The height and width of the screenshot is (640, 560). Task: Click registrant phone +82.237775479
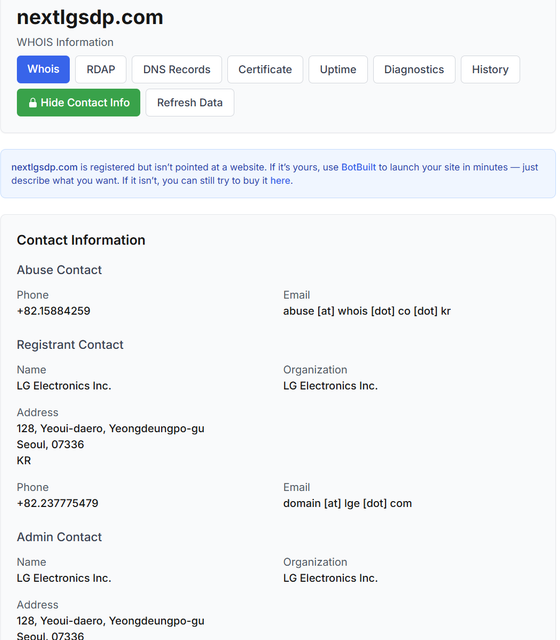[x=58, y=503]
